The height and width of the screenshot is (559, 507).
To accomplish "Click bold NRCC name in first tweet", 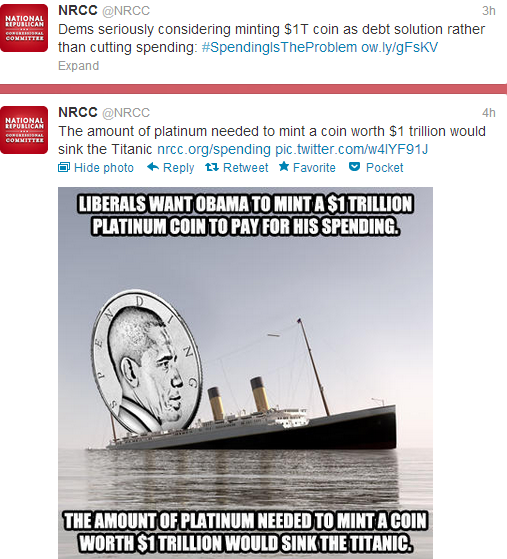I will coord(78,10).
